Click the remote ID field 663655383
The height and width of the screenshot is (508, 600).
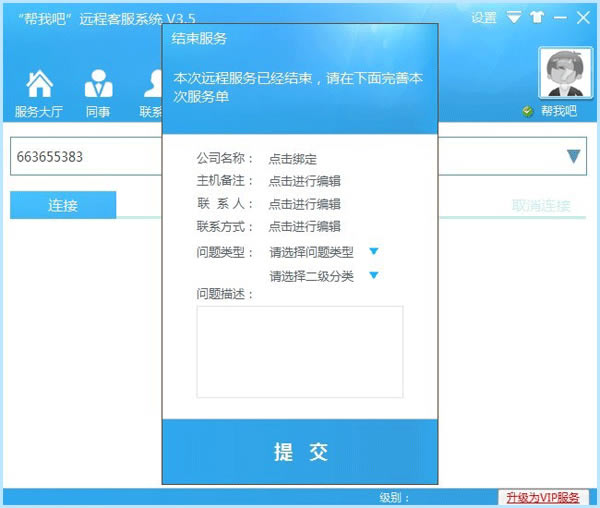point(86,156)
